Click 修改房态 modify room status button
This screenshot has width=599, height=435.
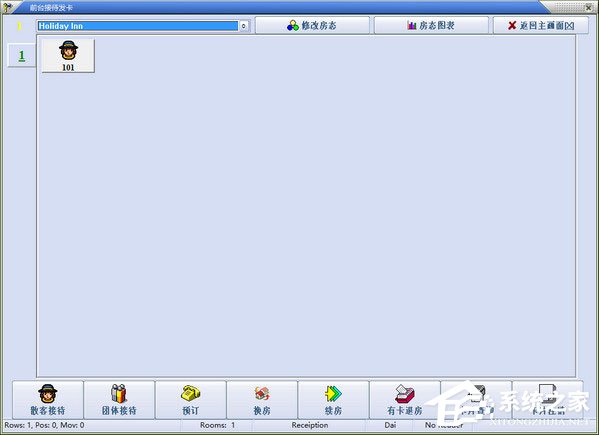point(312,26)
